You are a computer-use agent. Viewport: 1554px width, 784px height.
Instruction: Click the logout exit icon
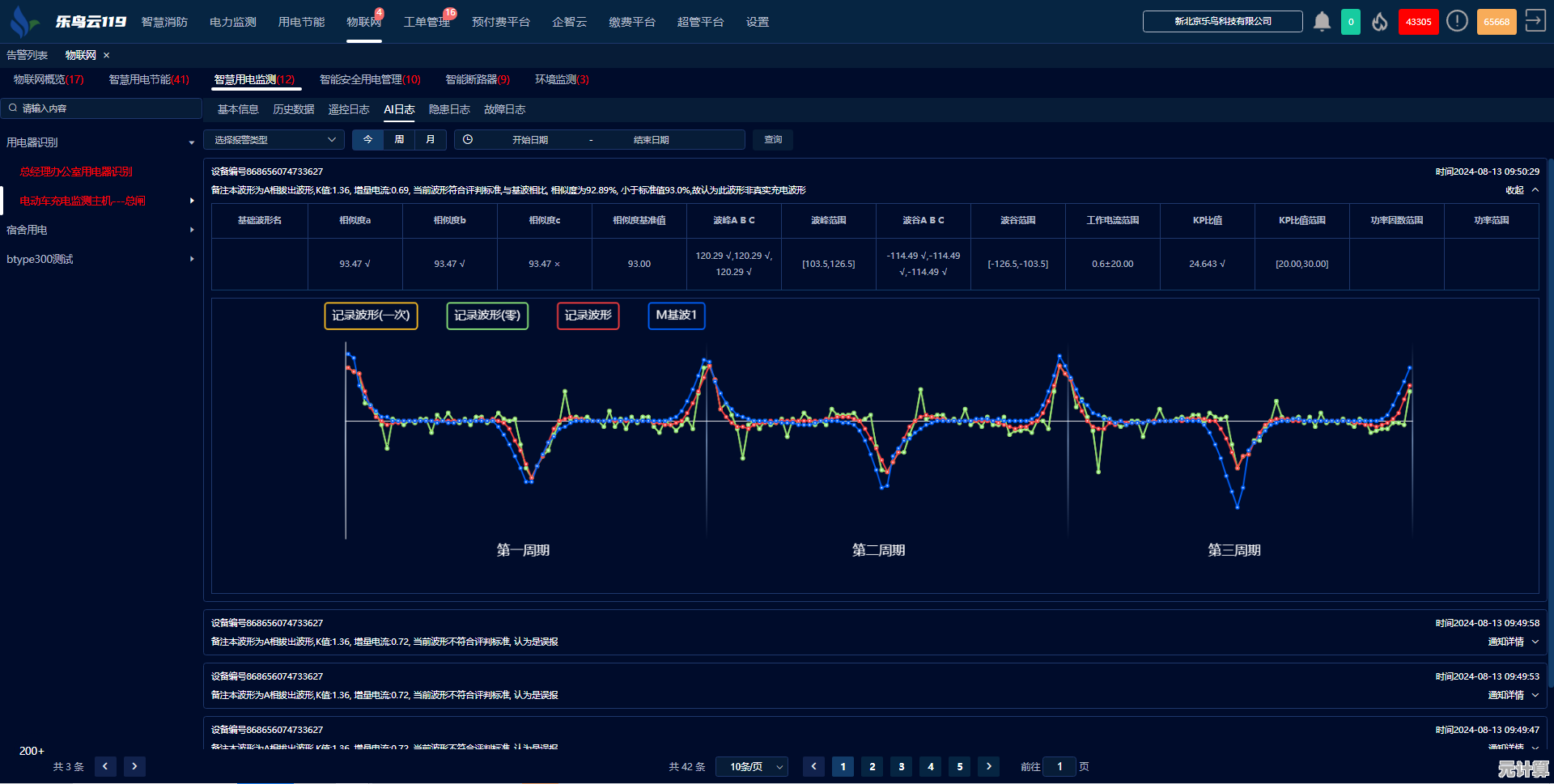click(x=1535, y=21)
